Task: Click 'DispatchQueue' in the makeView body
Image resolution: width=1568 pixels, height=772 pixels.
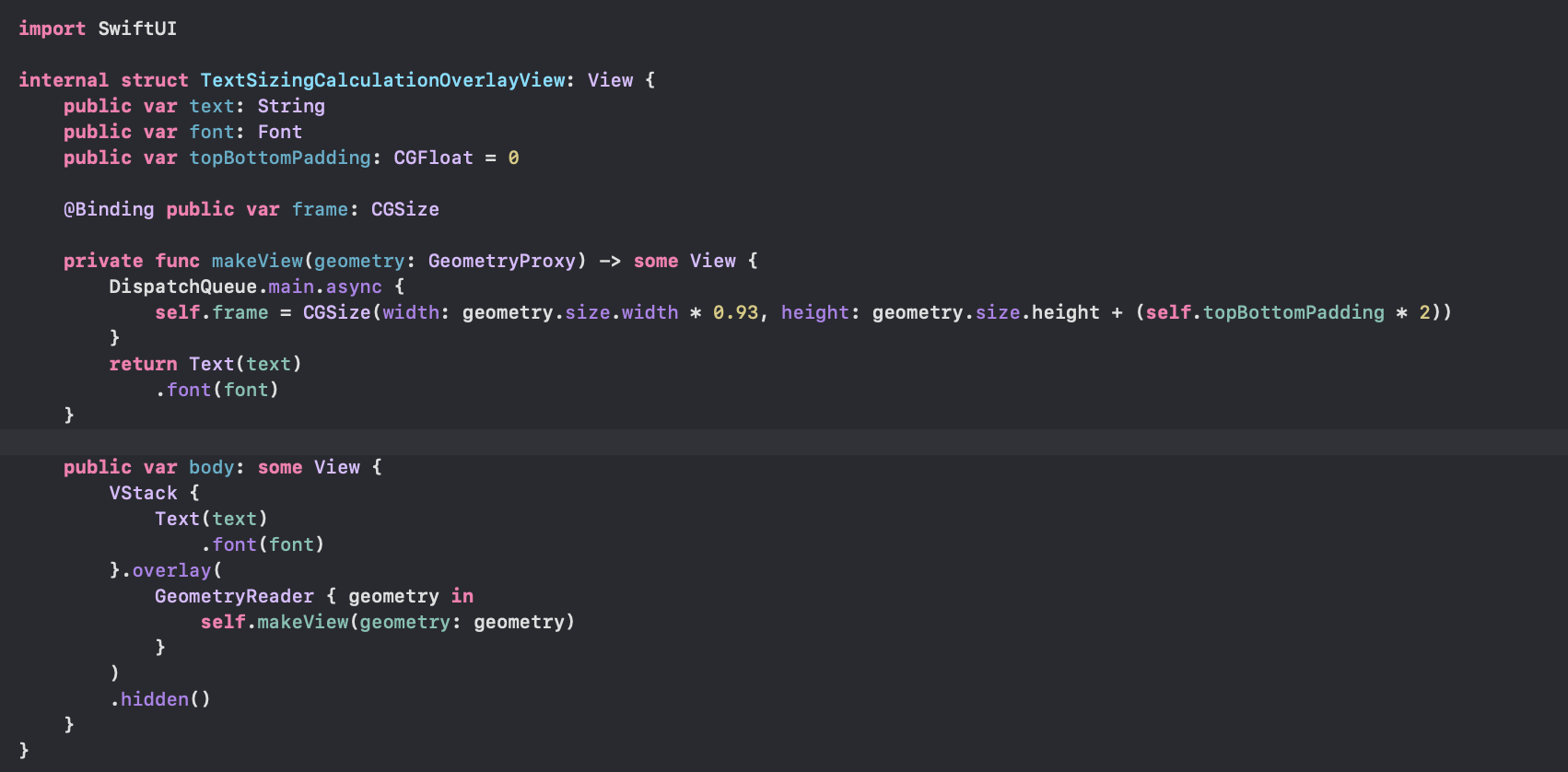Action: (183, 287)
